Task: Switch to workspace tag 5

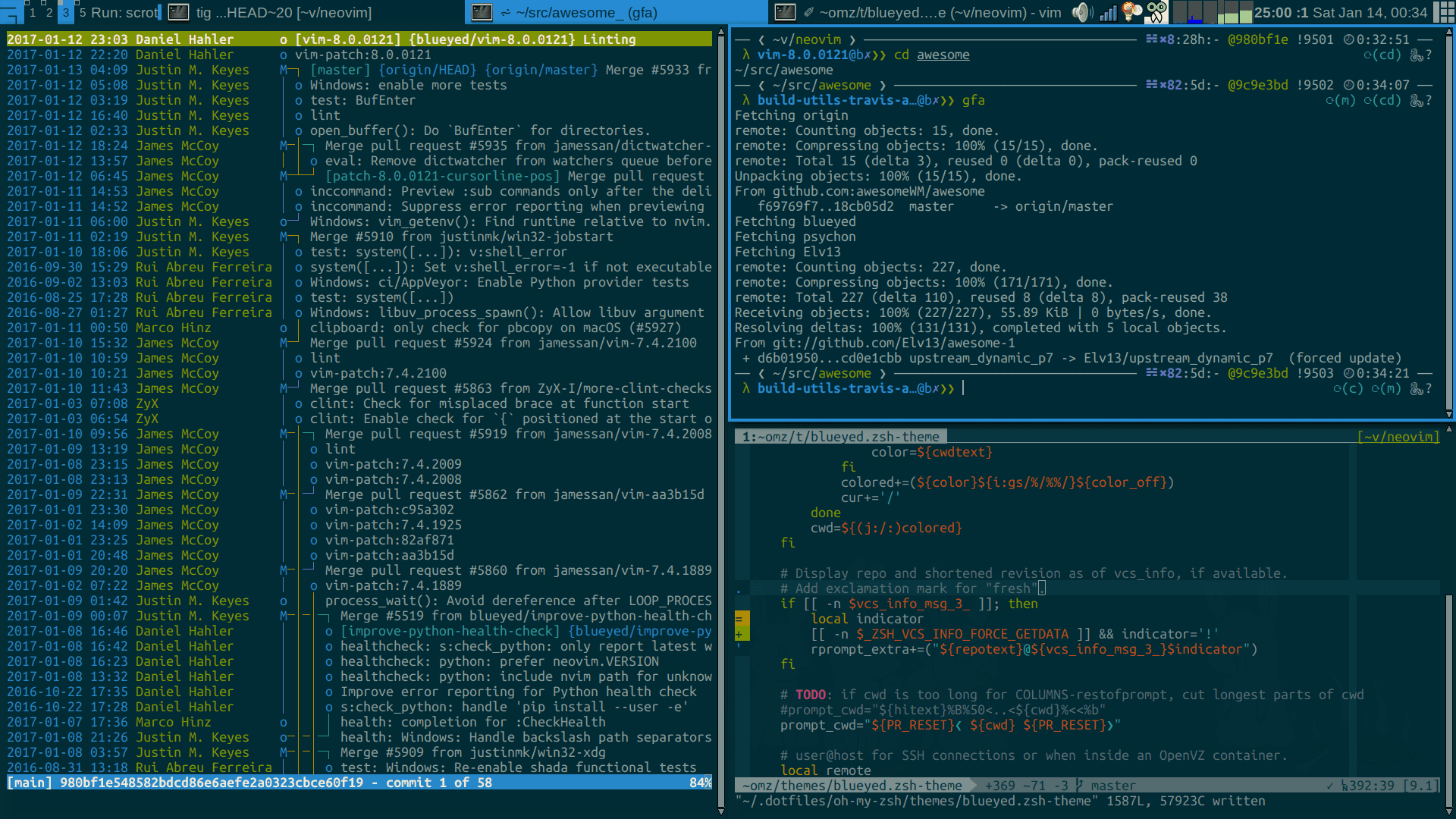Action: (x=83, y=12)
